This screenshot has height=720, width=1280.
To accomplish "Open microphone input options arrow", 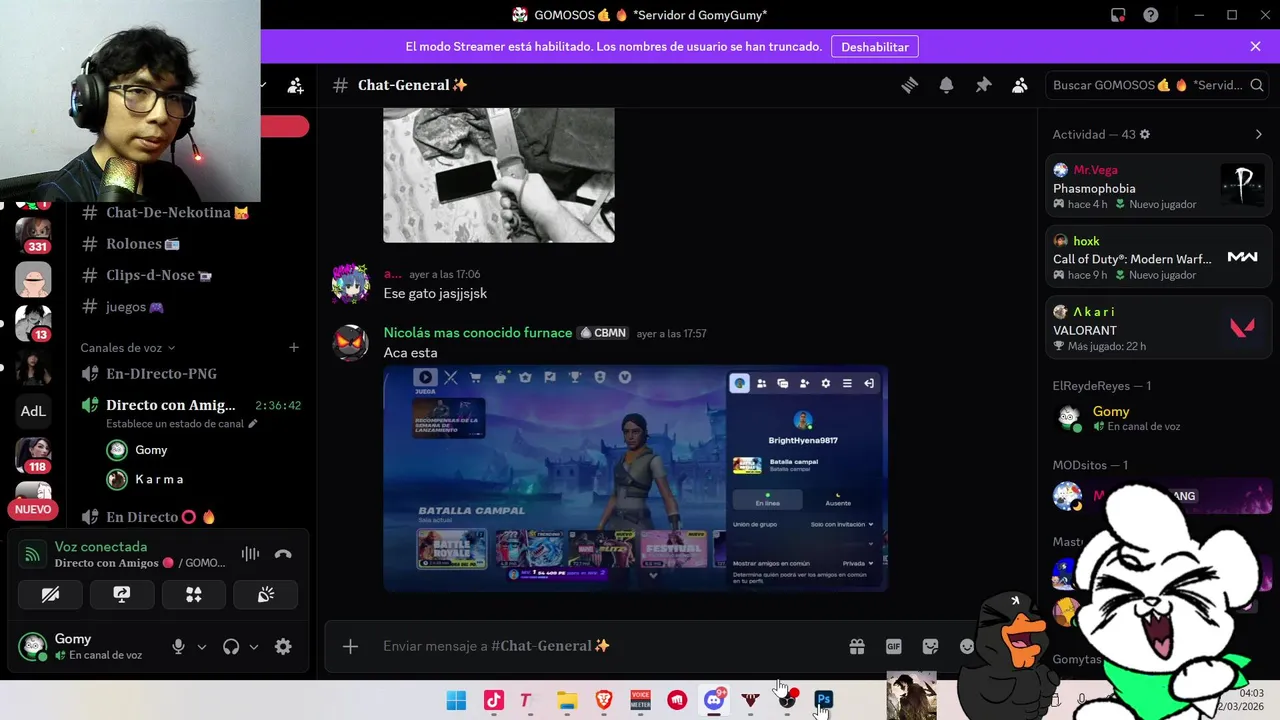I will coord(202,647).
